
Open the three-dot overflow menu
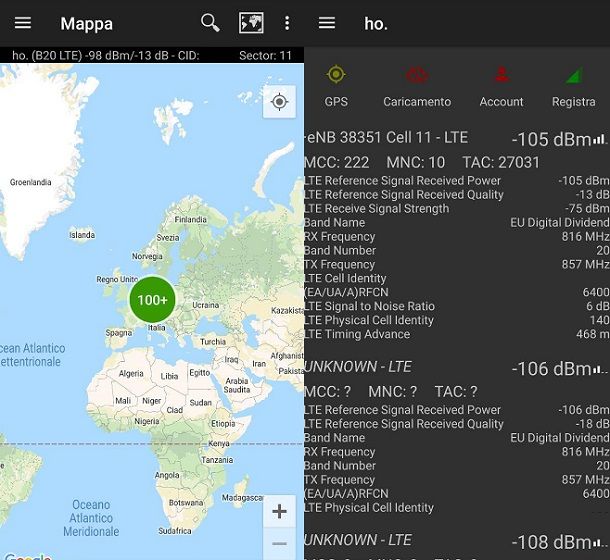pyautogui.click(x=287, y=23)
